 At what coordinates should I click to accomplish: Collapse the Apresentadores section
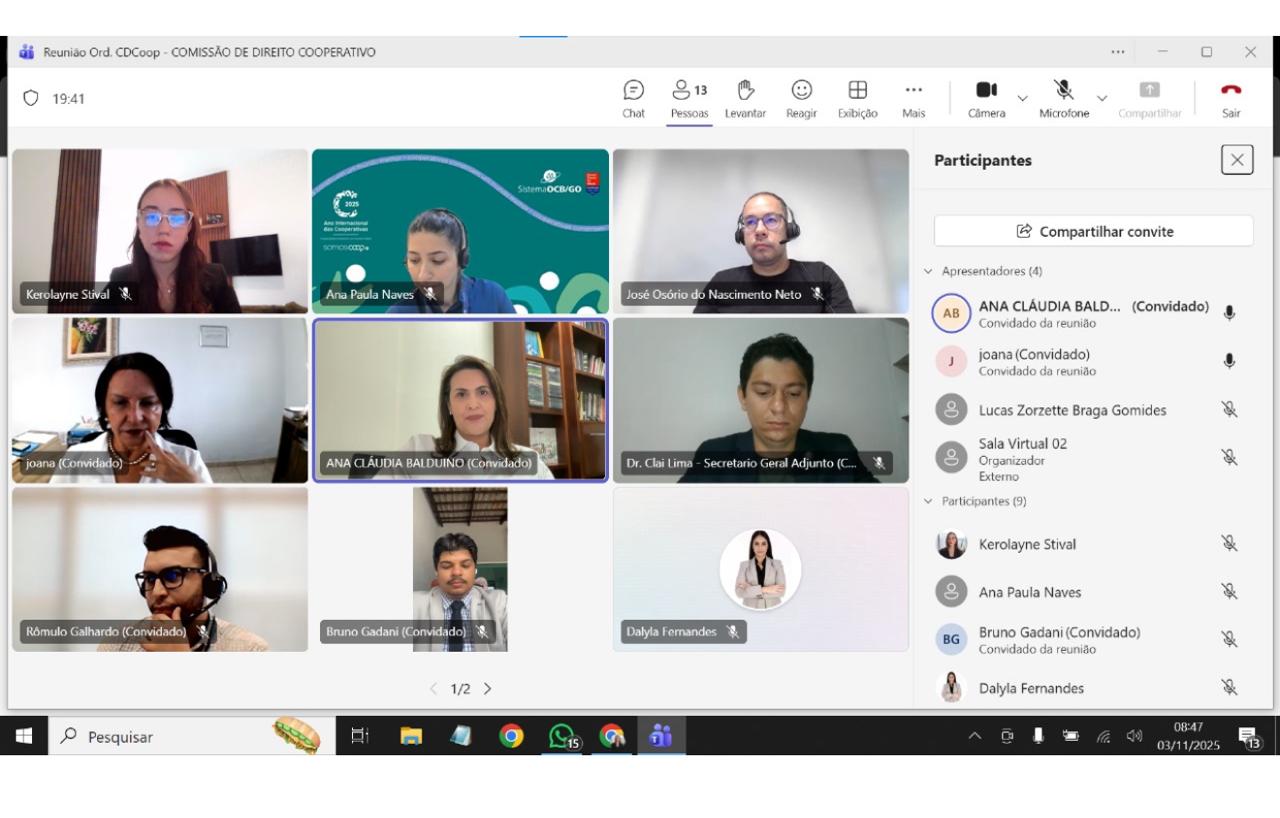click(928, 271)
